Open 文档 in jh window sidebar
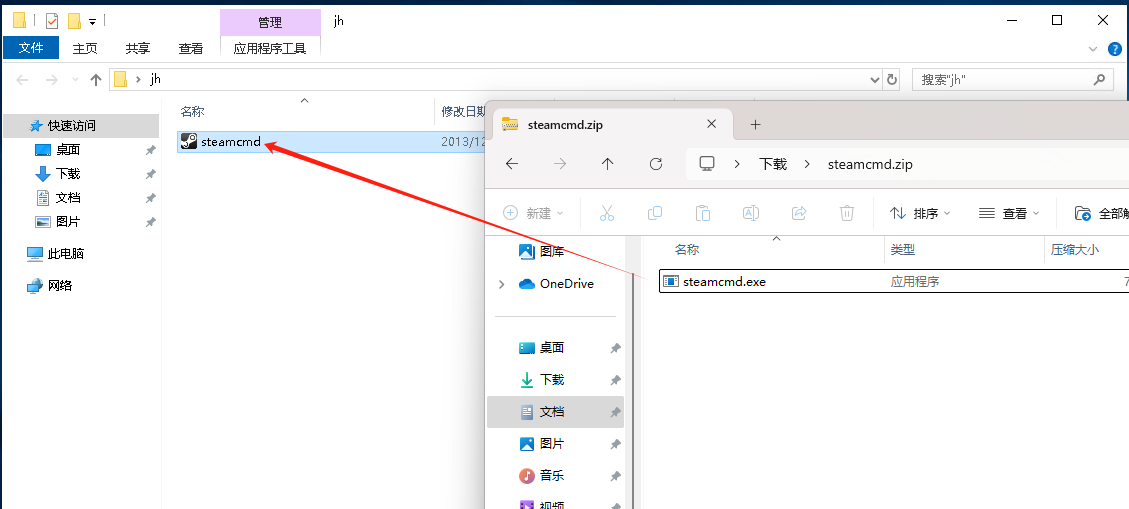This screenshot has width=1129, height=509. (68, 197)
